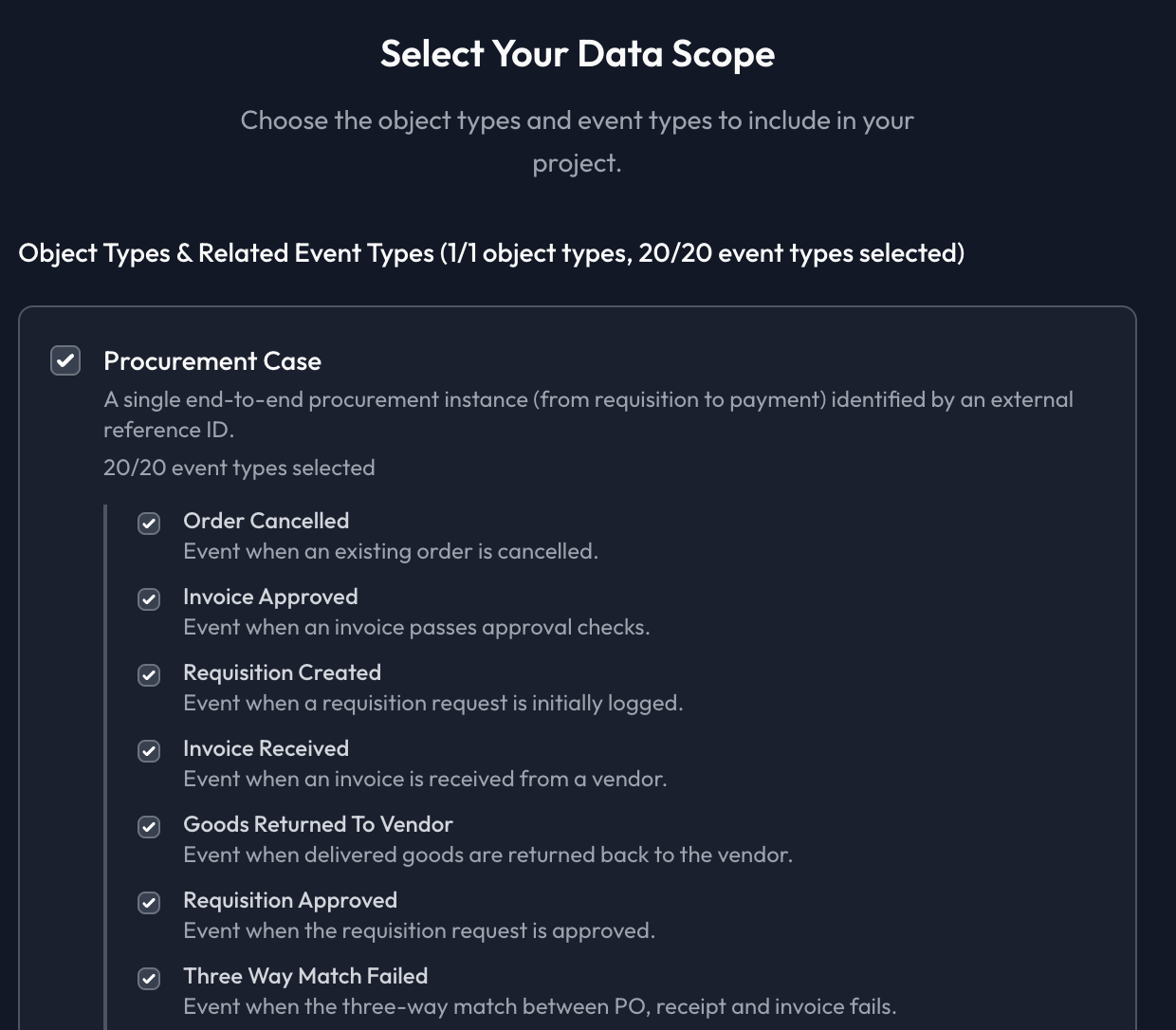Untick the Requisition Created checkbox
This screenshot has width=1176, height=1030.
point(149,675)
